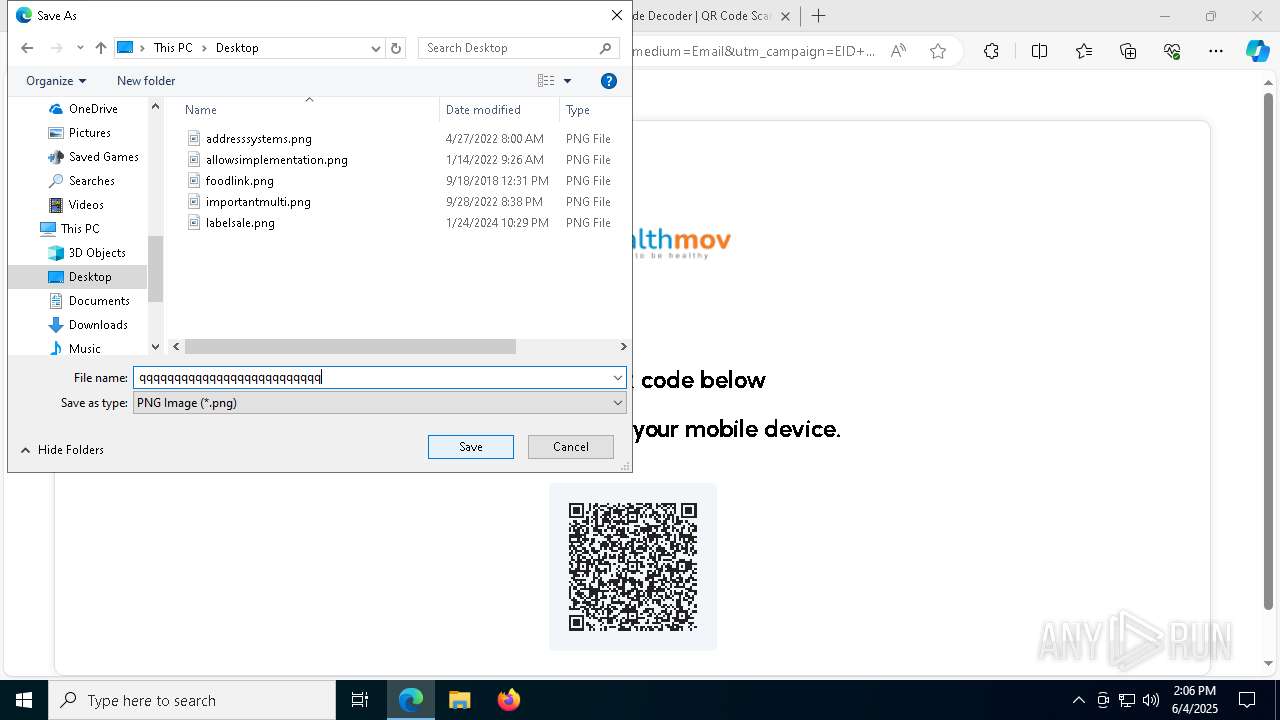
Task: Select This PC in the tree
Action: tap(79, 229)
